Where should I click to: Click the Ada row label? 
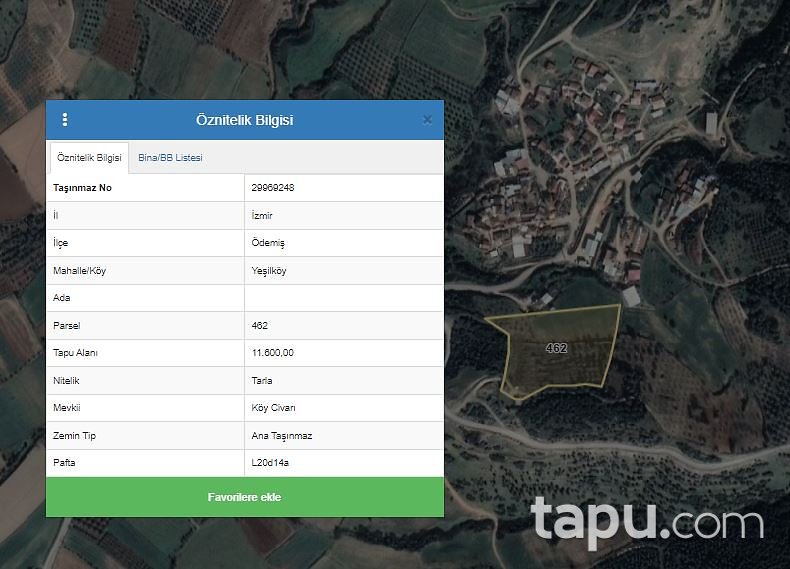point(62,298)
